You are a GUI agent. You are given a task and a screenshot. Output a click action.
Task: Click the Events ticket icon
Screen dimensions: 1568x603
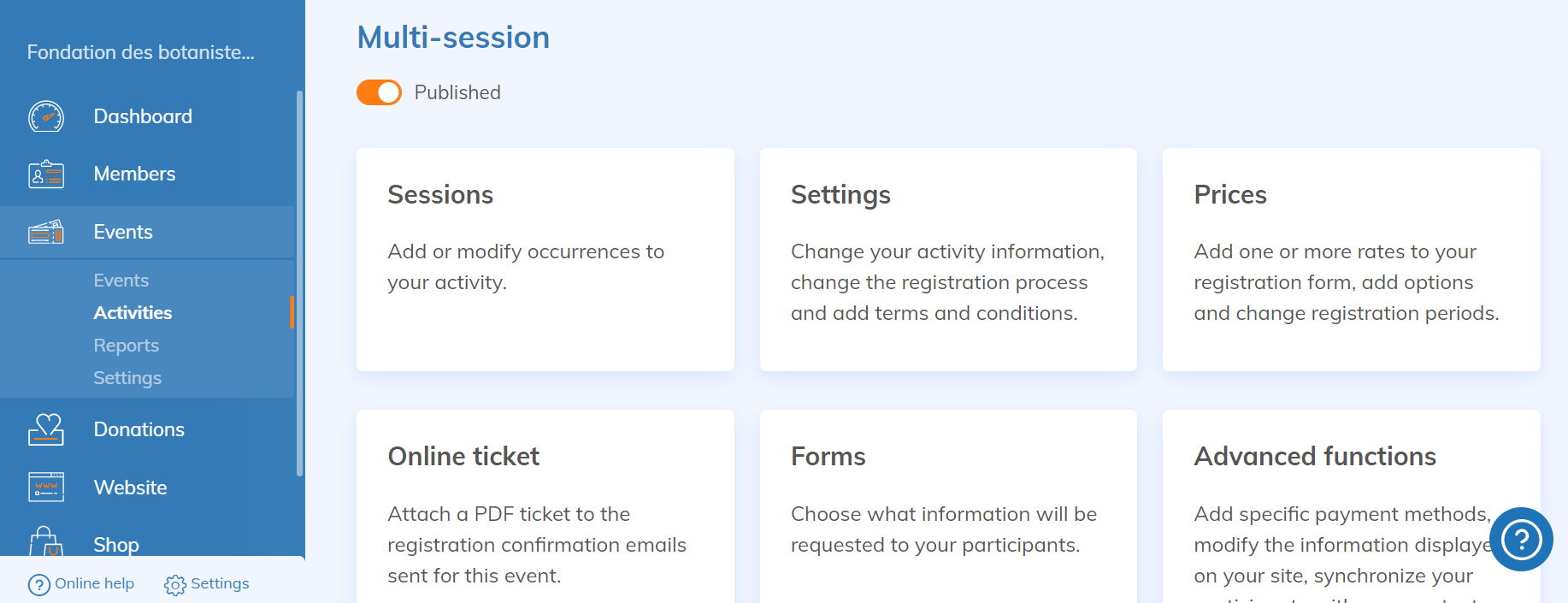pyautogui.click(x=46, y=232)
